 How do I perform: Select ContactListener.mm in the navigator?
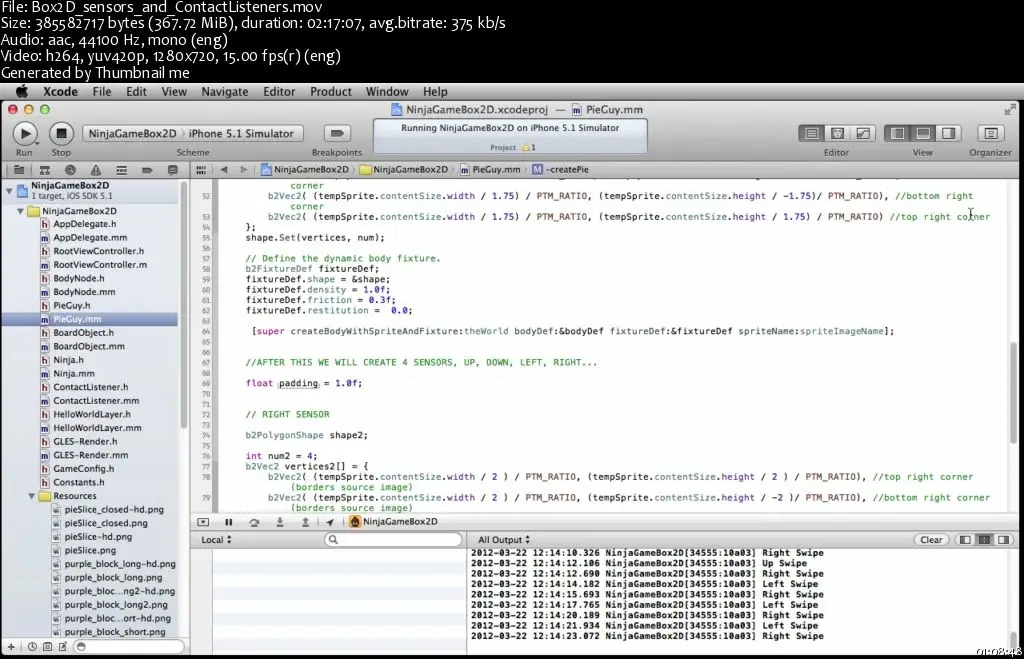pyautogui.click(x=96, y=401)
